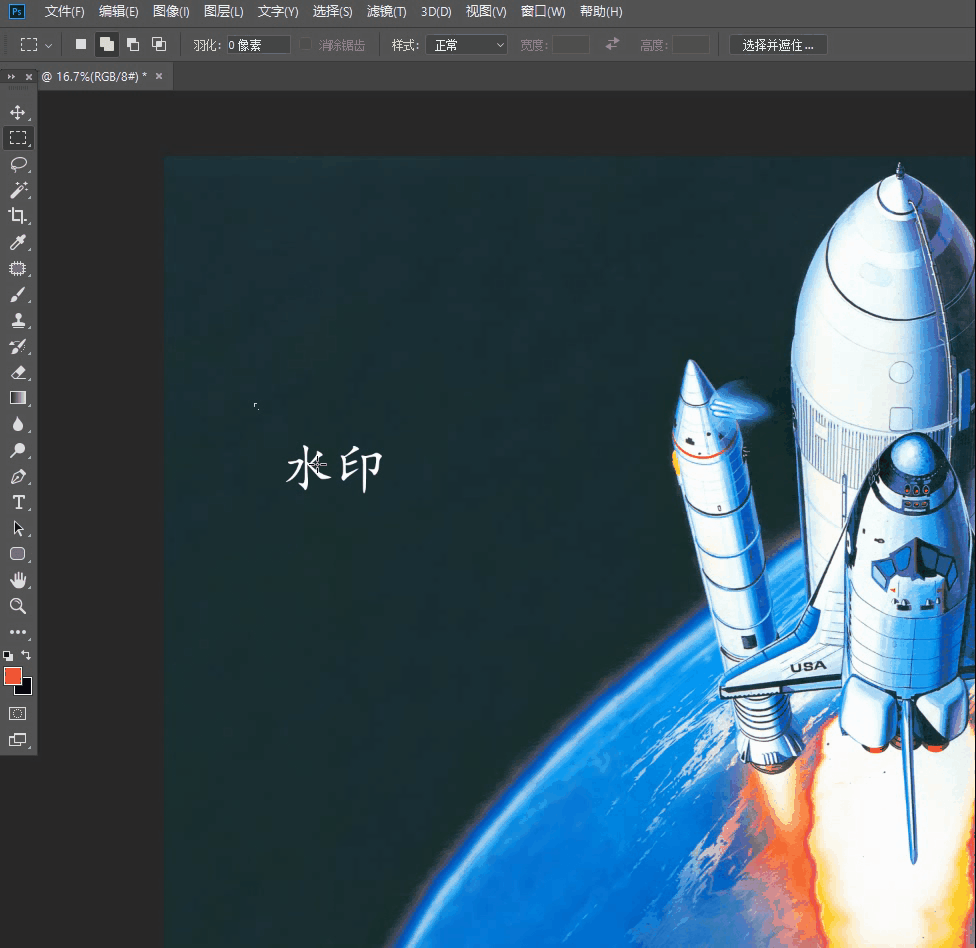This screenshot has height=948, width=976.
Task: Close the 16.7%(RGB/8#) document tab
Action: pyautogui.click(x=159, y=76)
